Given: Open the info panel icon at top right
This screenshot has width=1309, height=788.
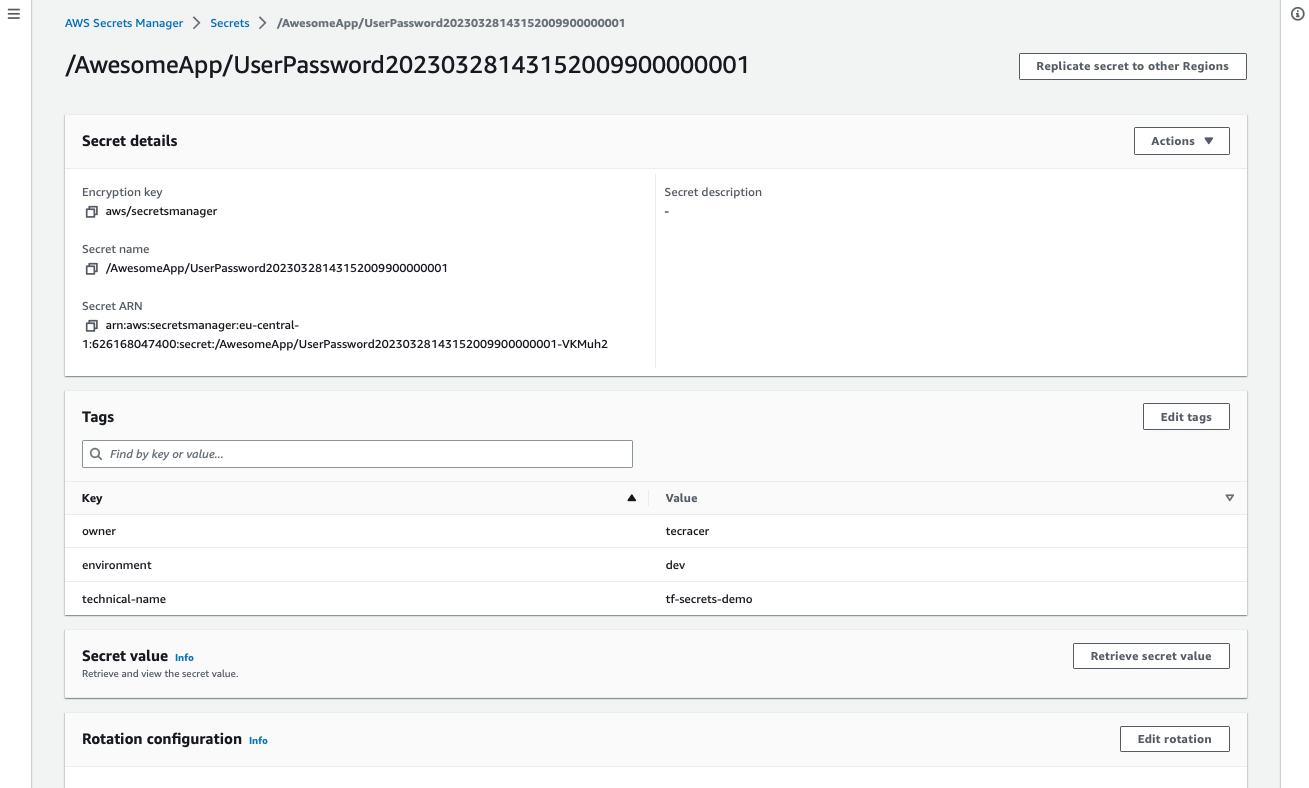Looking at the screenshot, I should click(x=1297, y=16).
